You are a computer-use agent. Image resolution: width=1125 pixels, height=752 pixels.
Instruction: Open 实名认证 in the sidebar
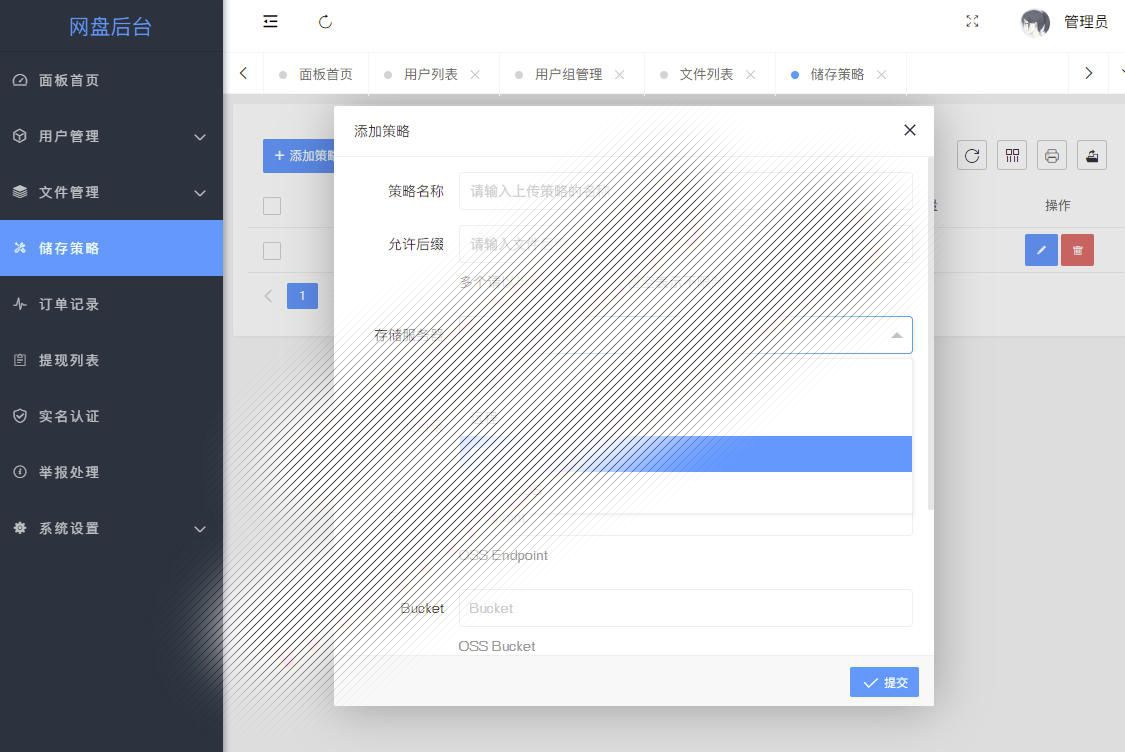111,416
